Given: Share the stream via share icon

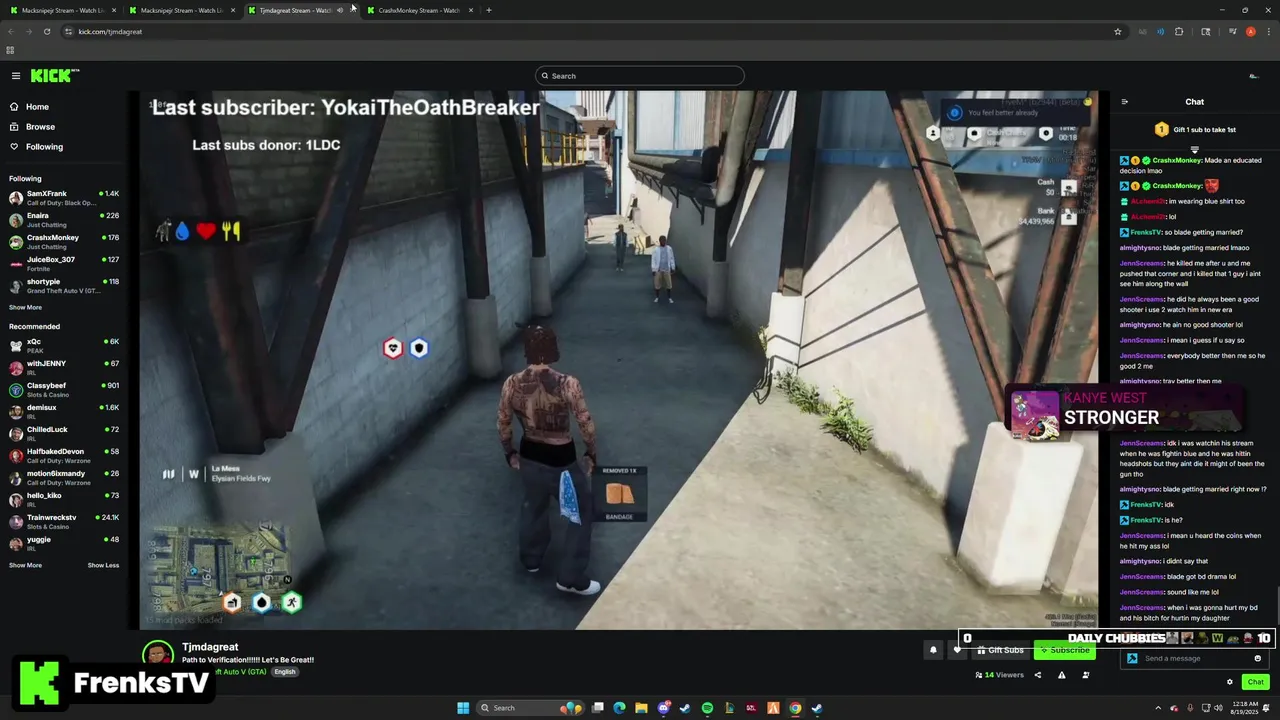Looking at the screenshot, I should tap(1037, 675).
